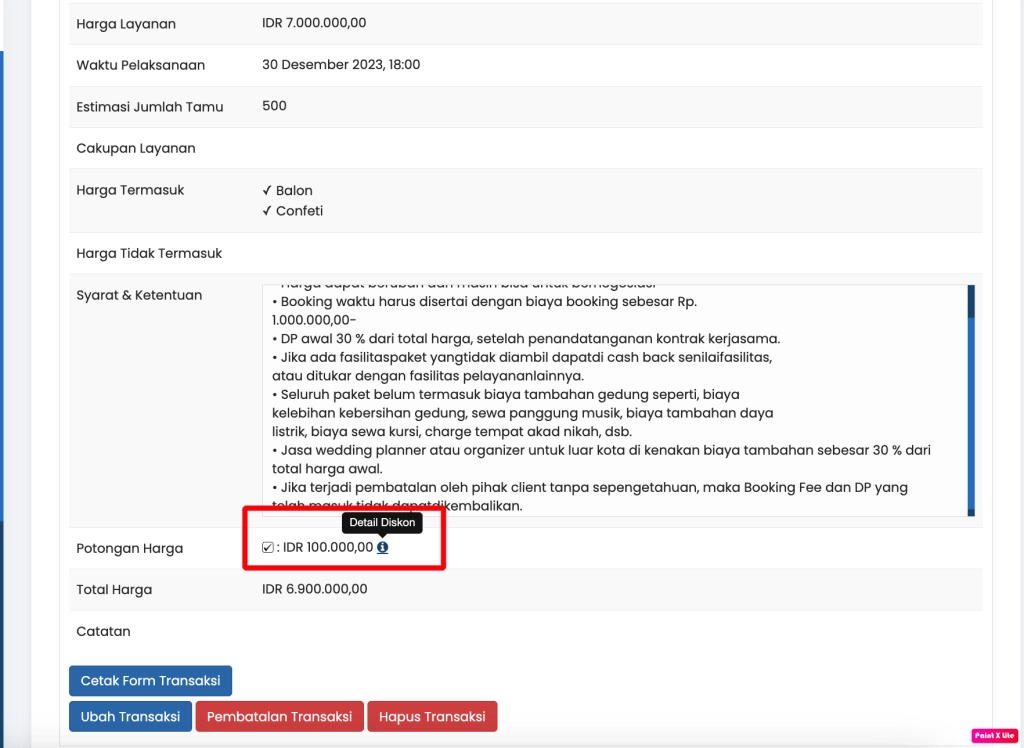Click the Detail Diskon tooltip
This screenshot has height=748, width=1024.
tap(382, 522)
